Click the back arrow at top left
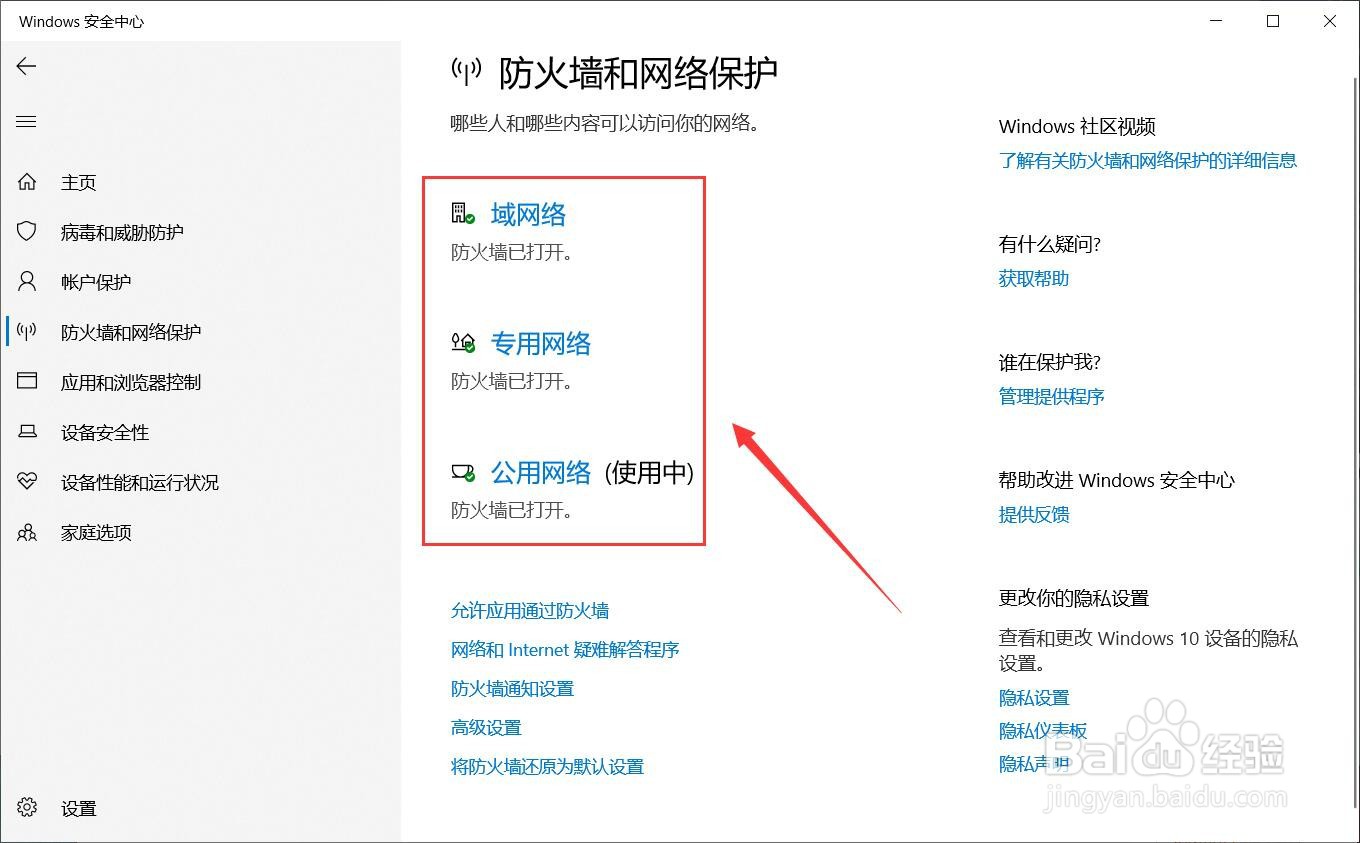1360x843 pixels. pyautogui.click(x=26, y=66)
